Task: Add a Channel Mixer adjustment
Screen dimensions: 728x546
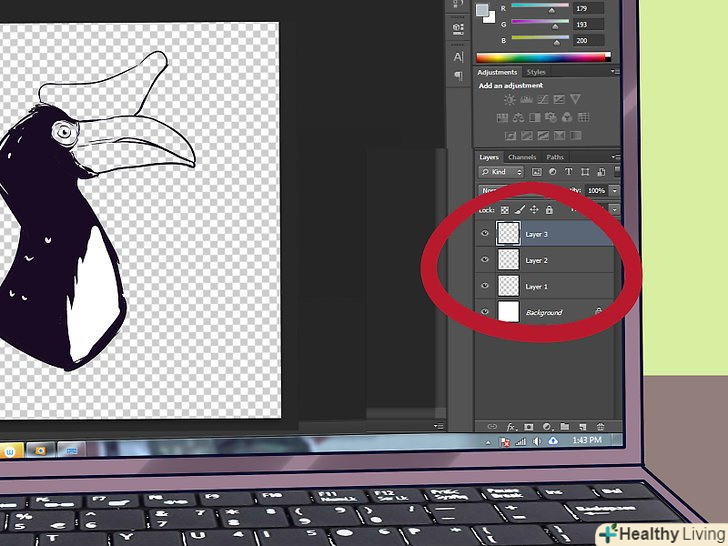Action: 567,117
